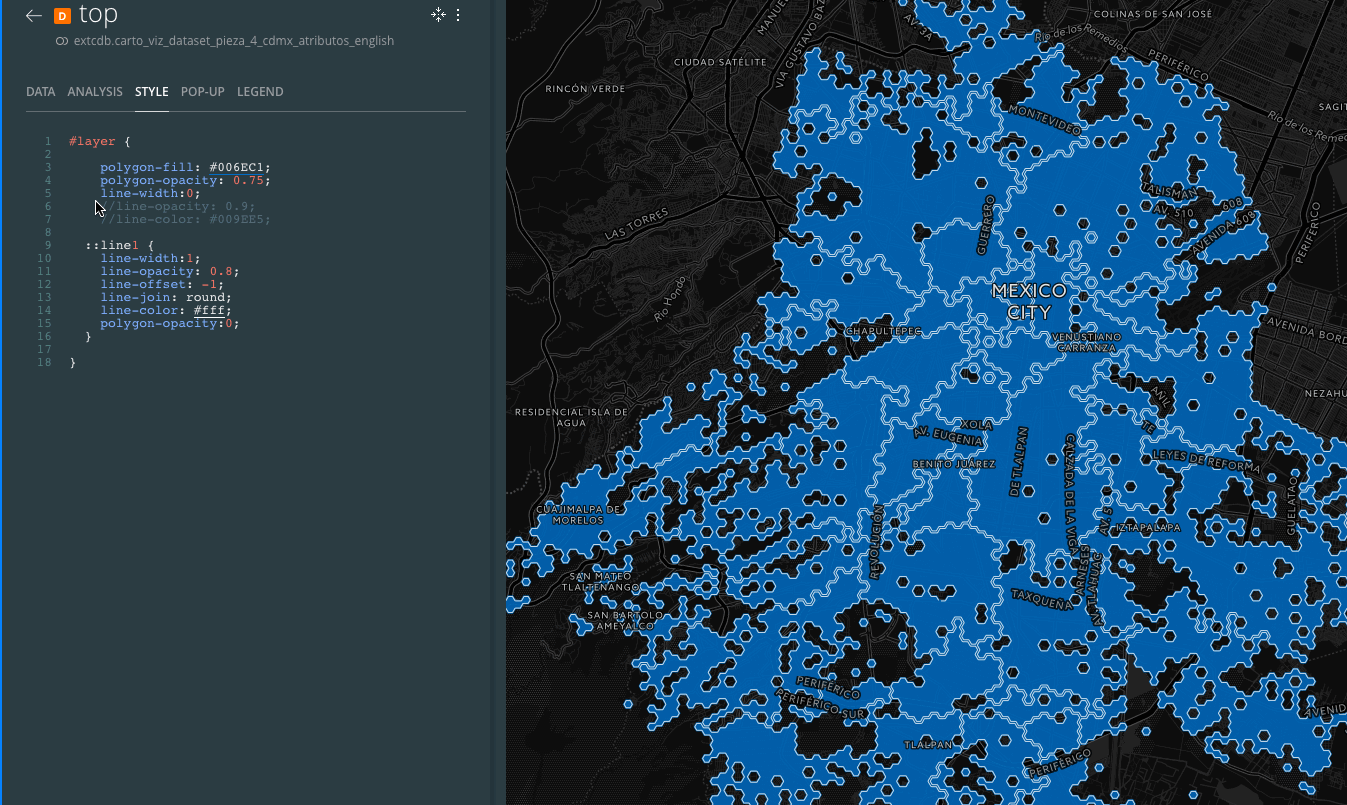
Task: Select the STYLE tab
Action: click(x=152, y=92)
